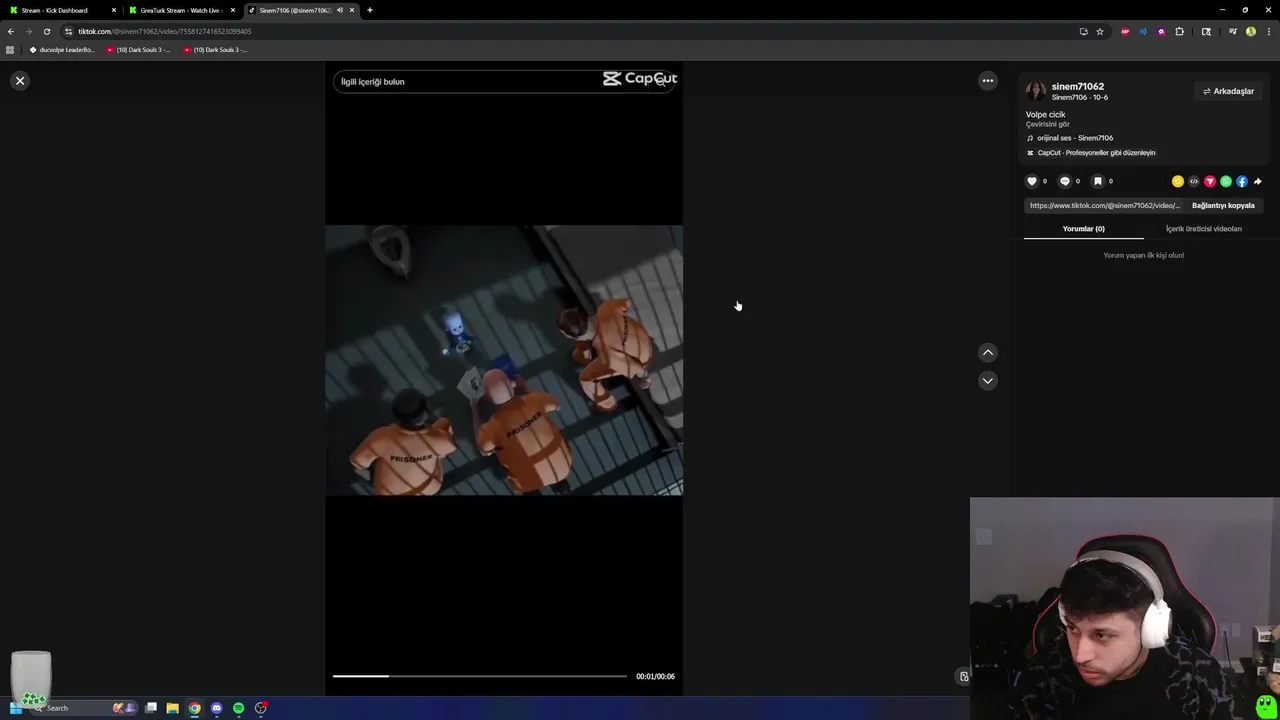Open a new browser tab

coord(370,10)
